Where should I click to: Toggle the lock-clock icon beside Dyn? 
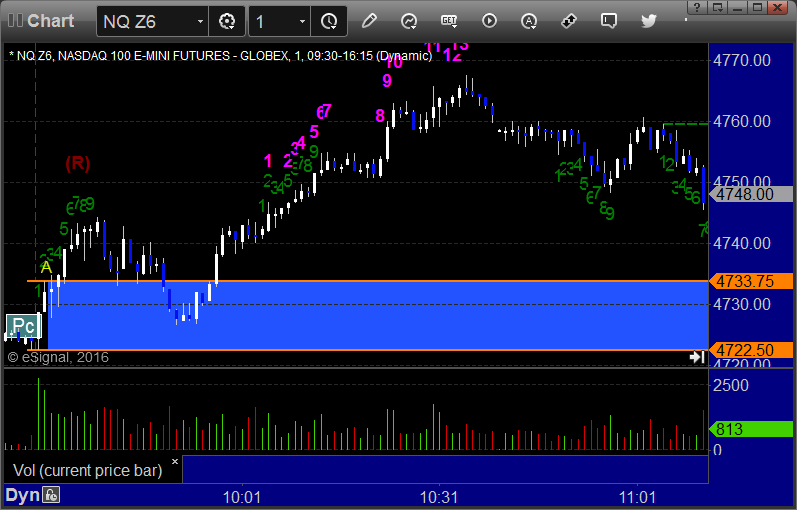51,495
